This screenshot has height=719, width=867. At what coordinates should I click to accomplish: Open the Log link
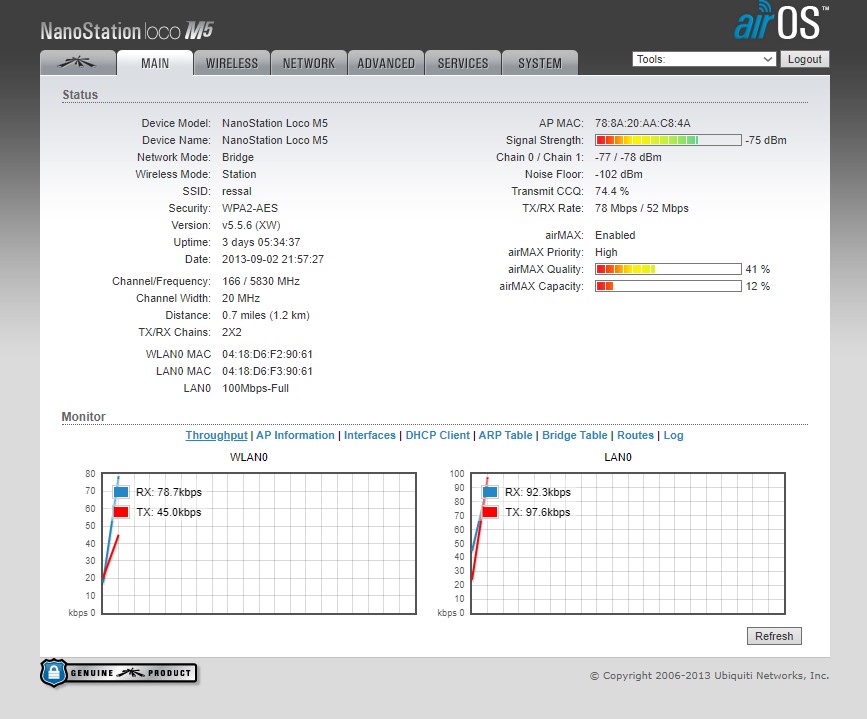click(673, 435)
